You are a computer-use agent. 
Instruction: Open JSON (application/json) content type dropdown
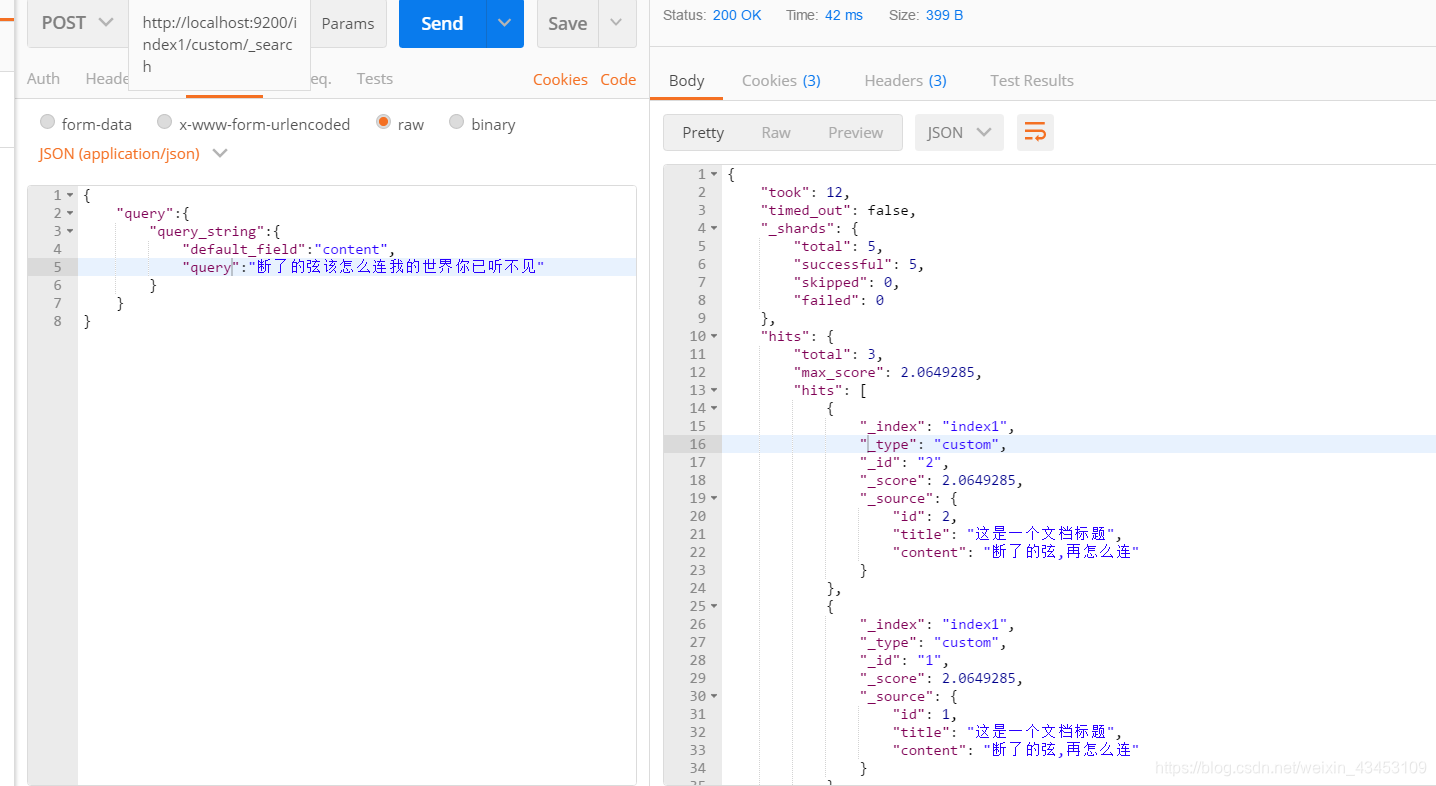click(133, 154)
